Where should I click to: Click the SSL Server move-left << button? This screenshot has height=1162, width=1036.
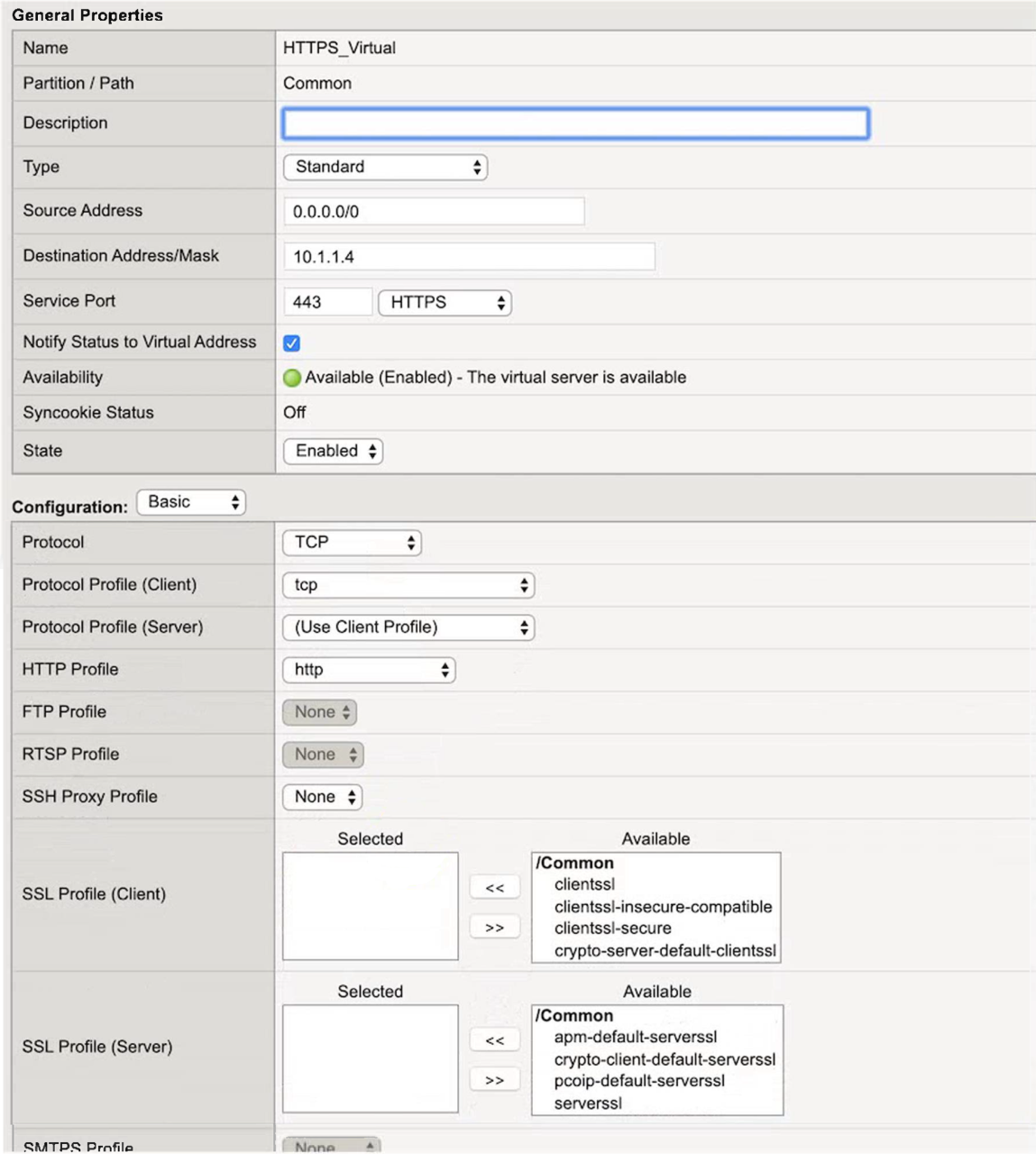[x=494, y=1040]
